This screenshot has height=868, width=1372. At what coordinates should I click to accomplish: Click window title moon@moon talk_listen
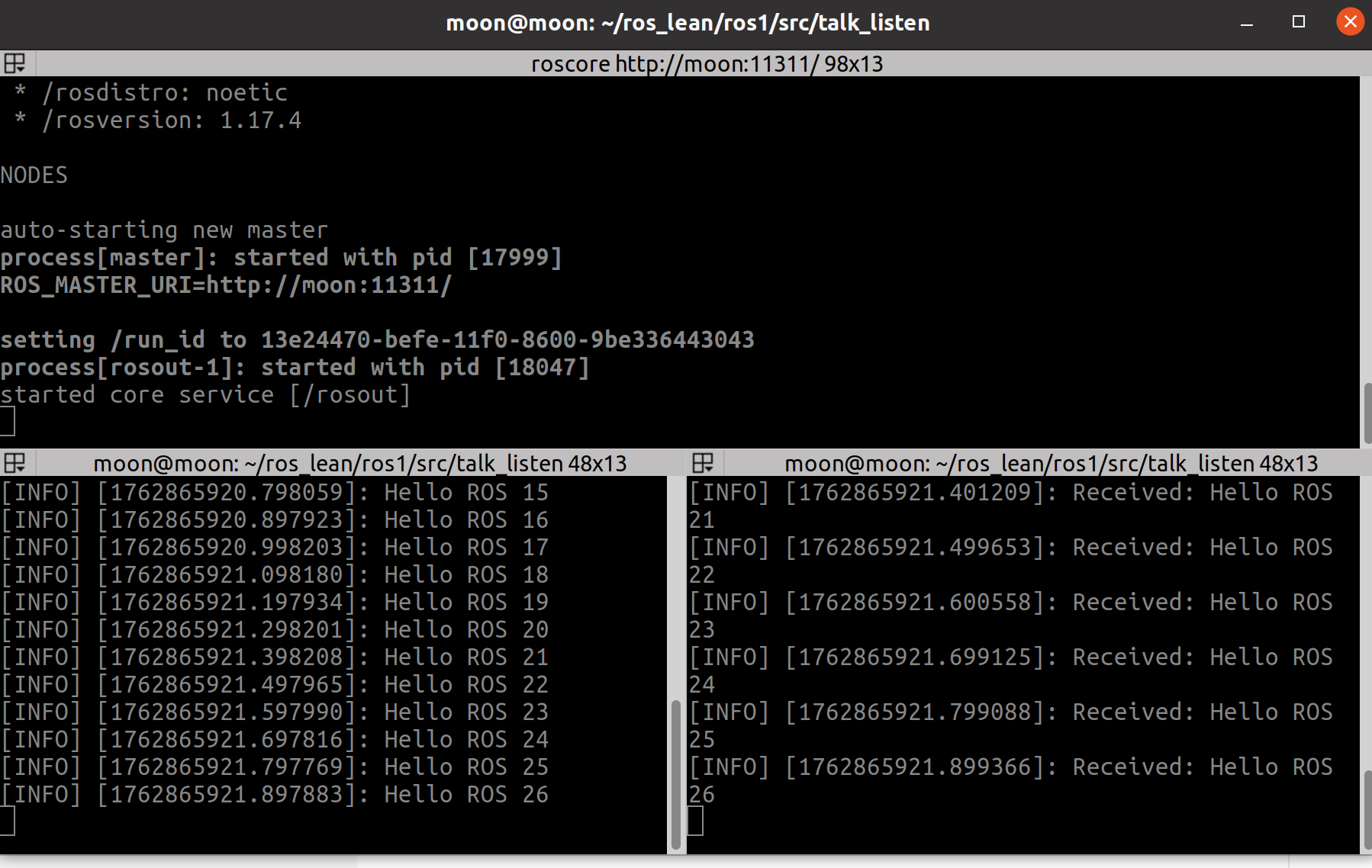[x=688, y=23]
